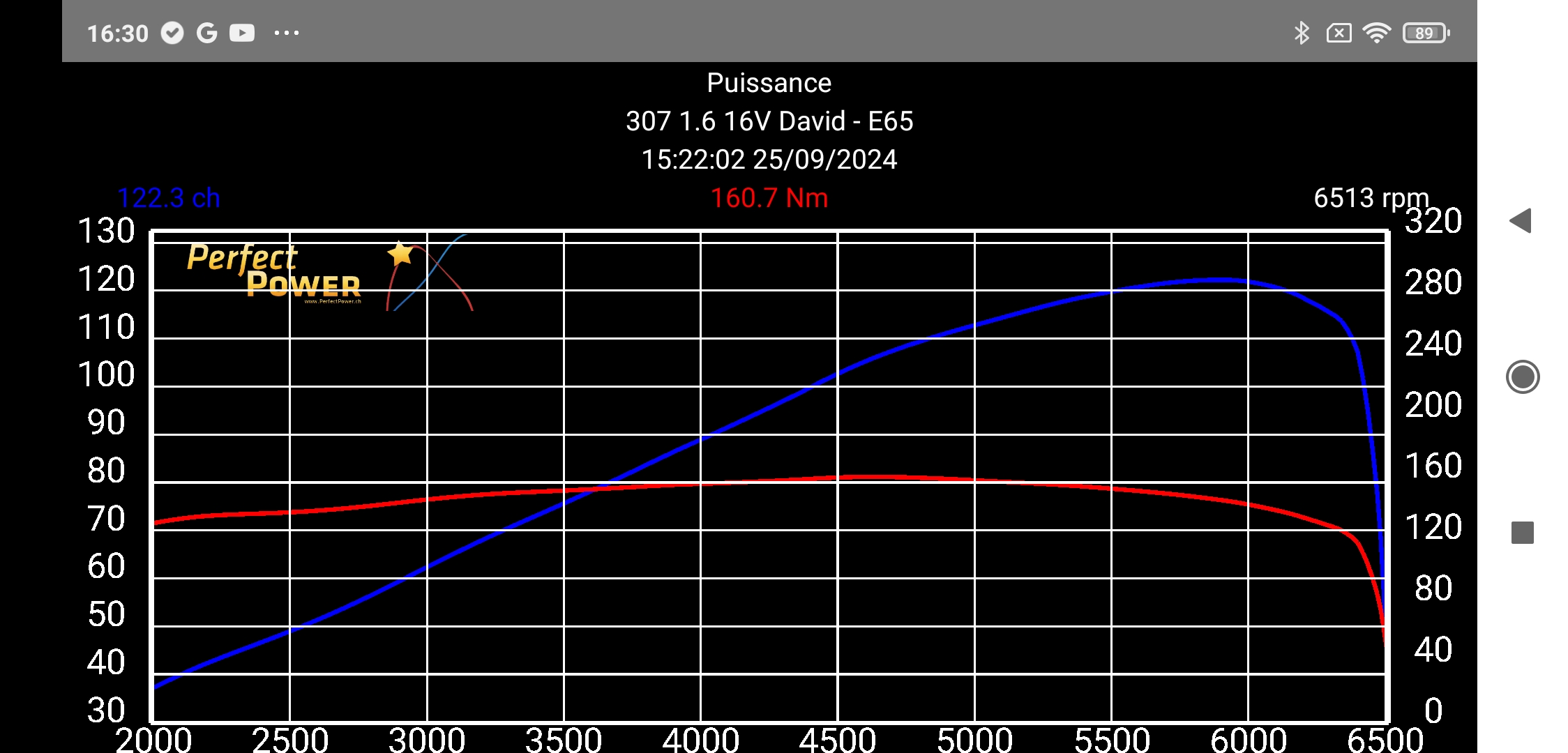Tap the status bar clock 16:30
The width and height of the screenshot is (1568, 753).
coord(117,33)
